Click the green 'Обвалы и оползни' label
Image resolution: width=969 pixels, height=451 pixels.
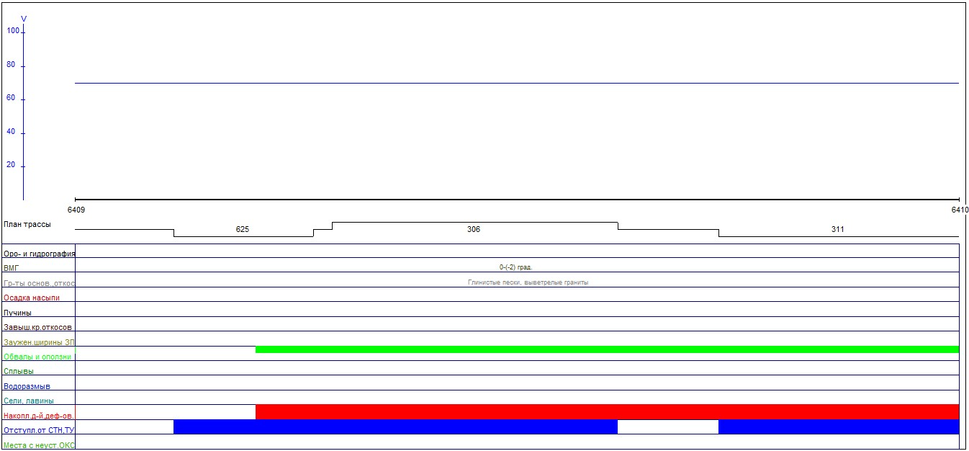38,357
